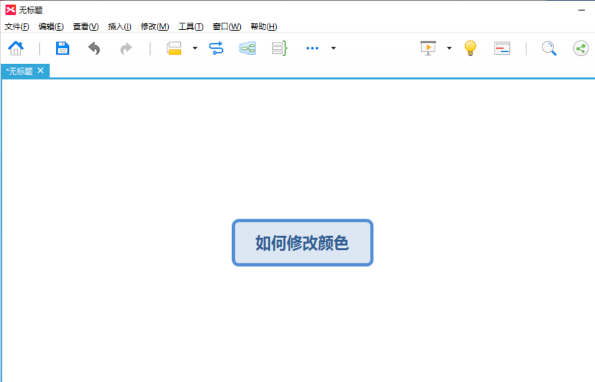Save the mind map with floppy icon
The image size is (595, 382).
pos(63,48)
